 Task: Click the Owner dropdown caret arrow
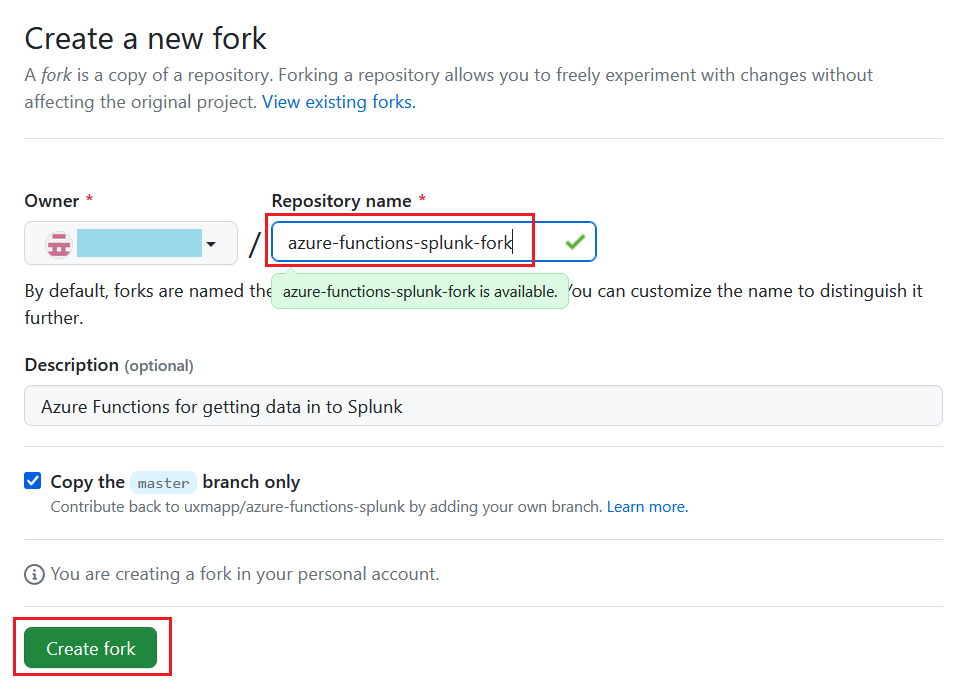click(211, 243)
